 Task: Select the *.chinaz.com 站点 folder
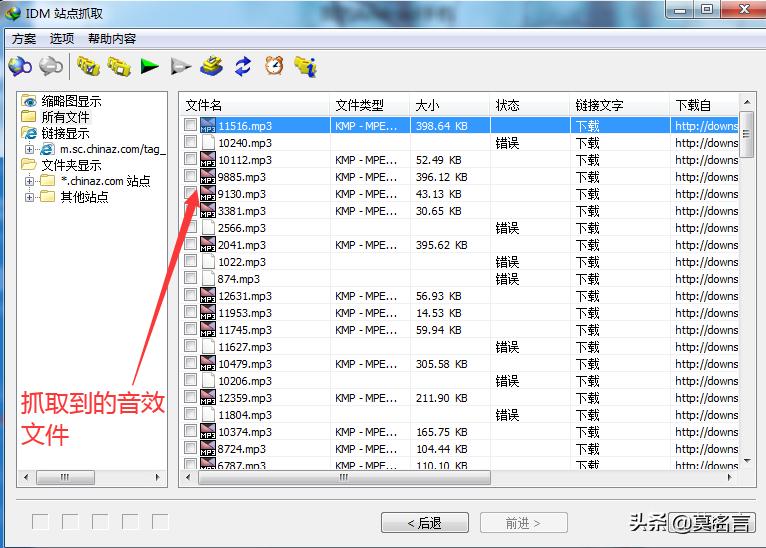pos(106,181)
